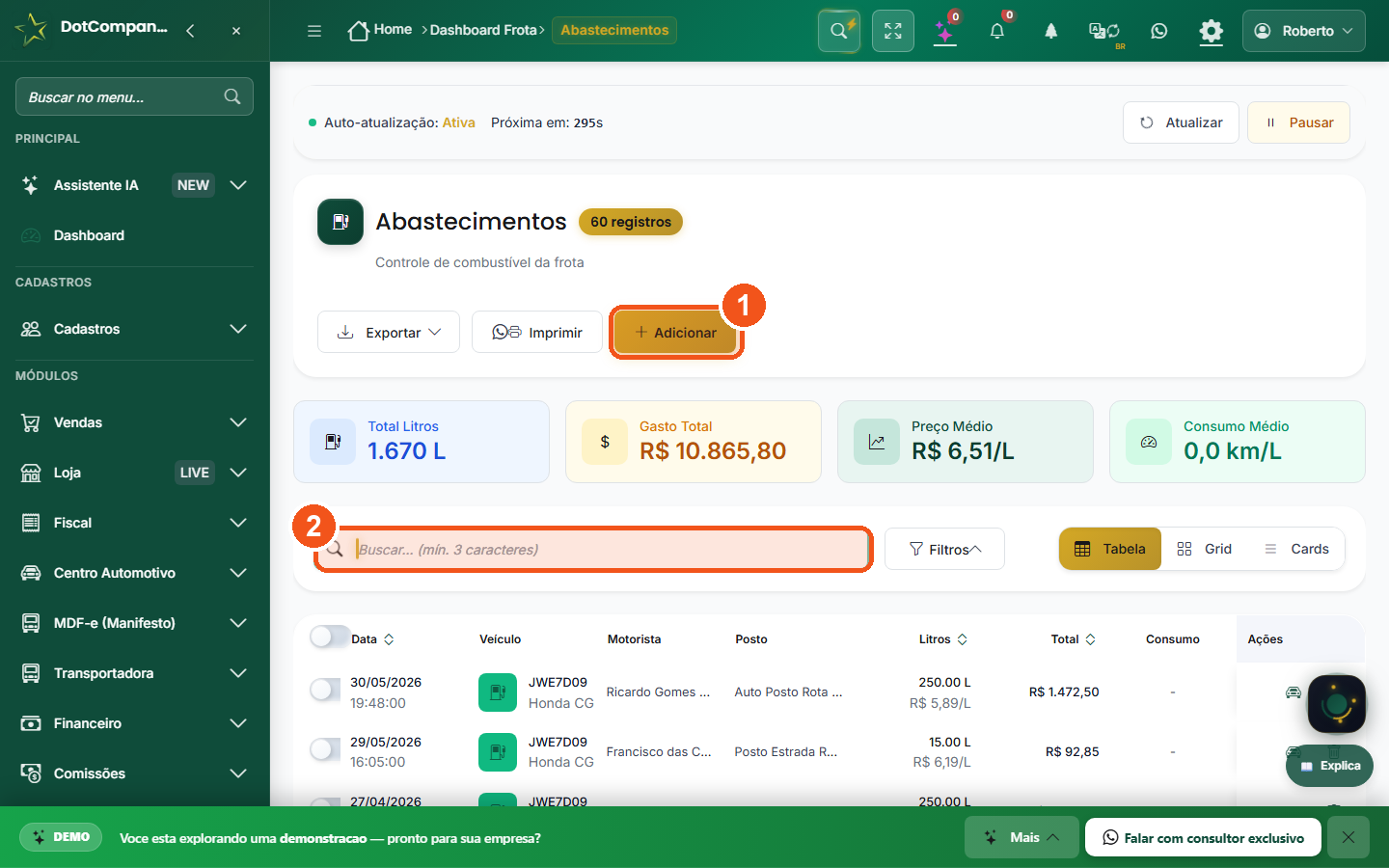Open the Exportar dropdown
Viewport: 1389px width, 868px height.
(389, 332)
